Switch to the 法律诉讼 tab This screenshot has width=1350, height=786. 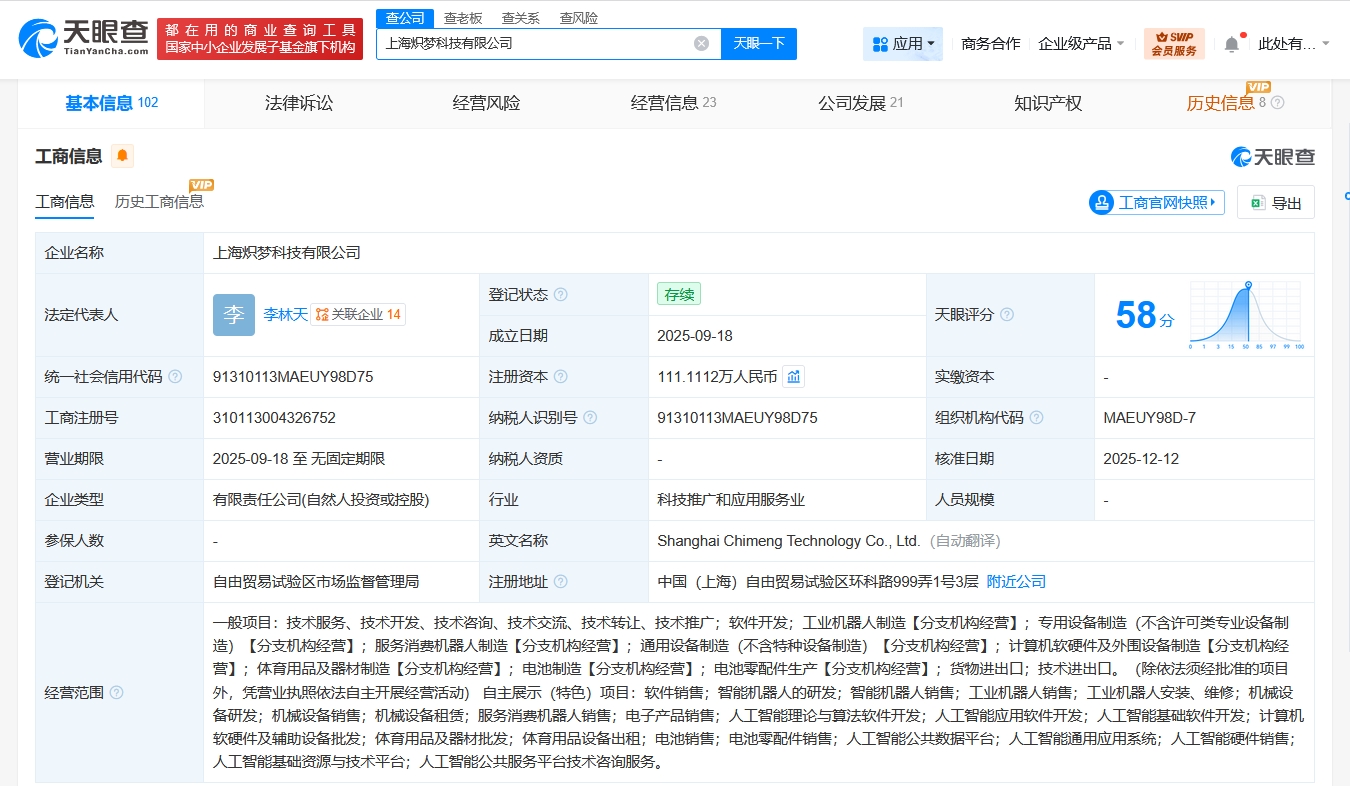(298, 103)
